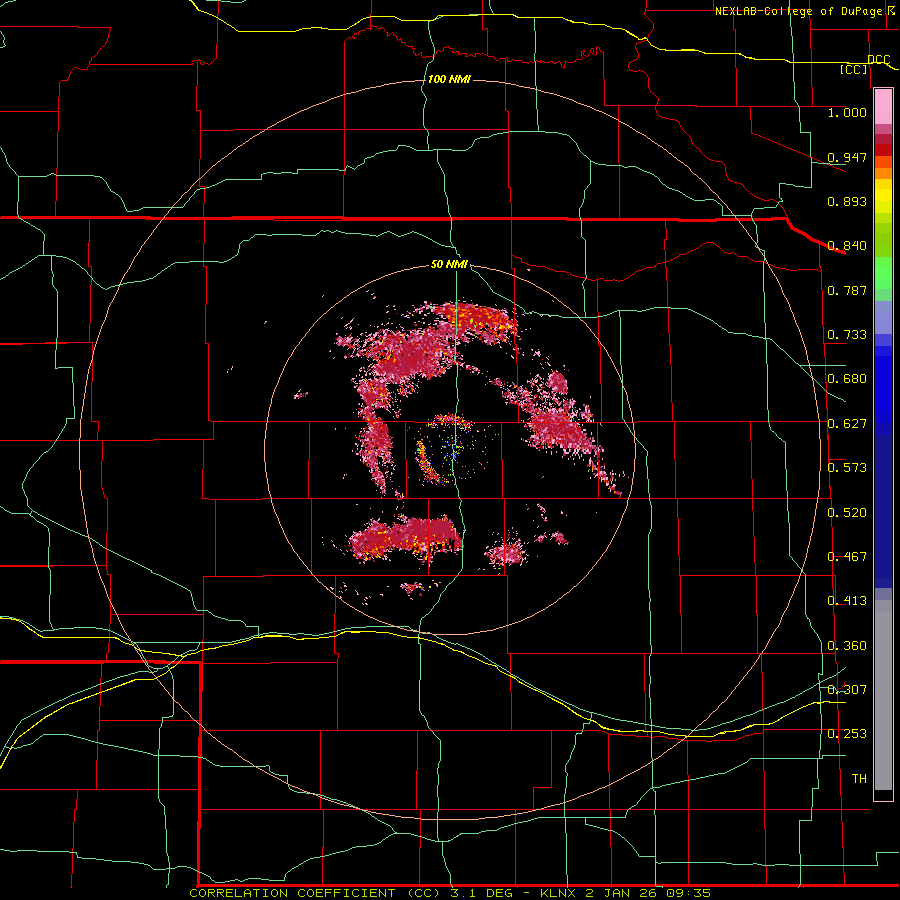900x900 pixels.
Task: Click the 0.627 scale value
Action: 847,424
